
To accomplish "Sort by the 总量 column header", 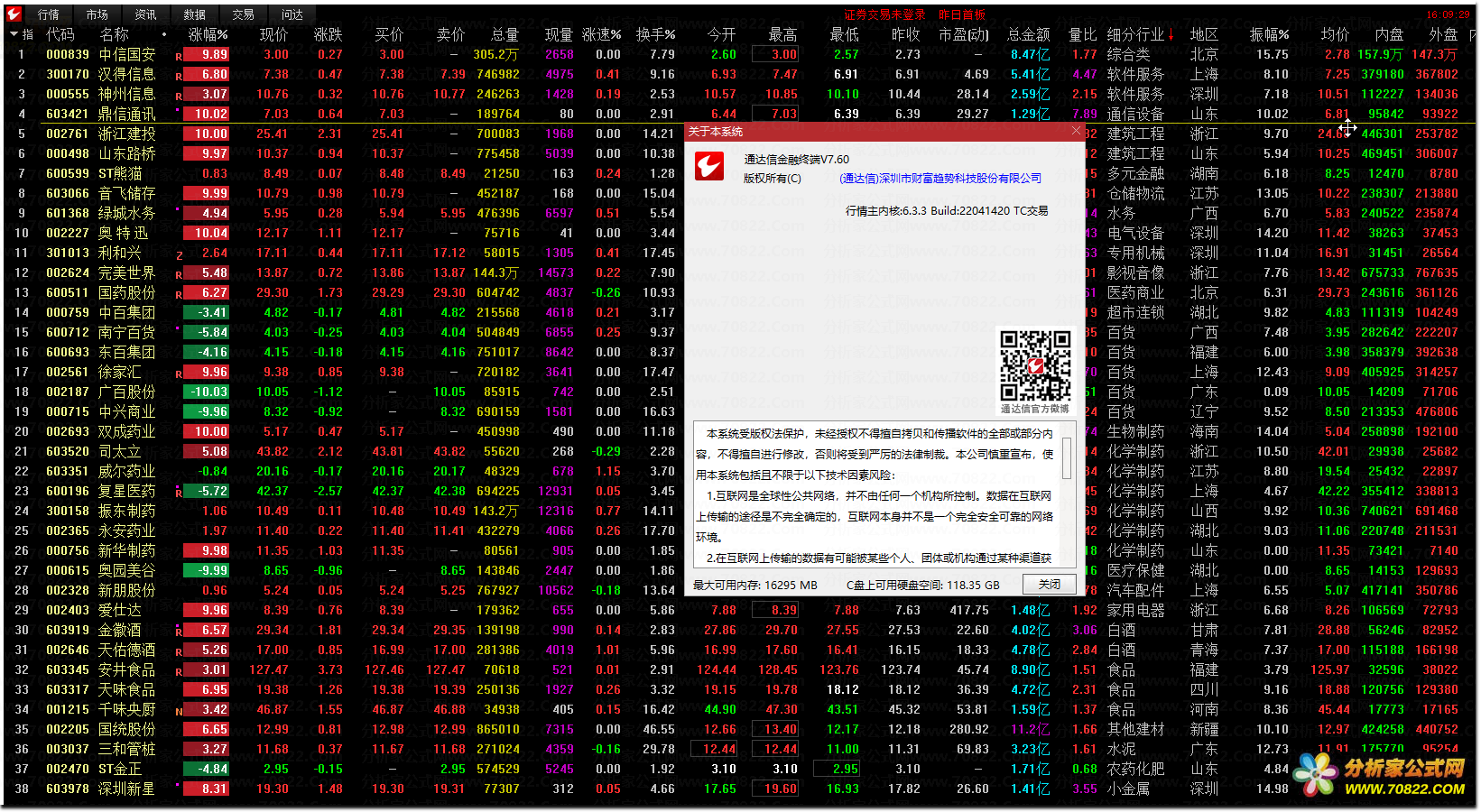I will point(504,35).
